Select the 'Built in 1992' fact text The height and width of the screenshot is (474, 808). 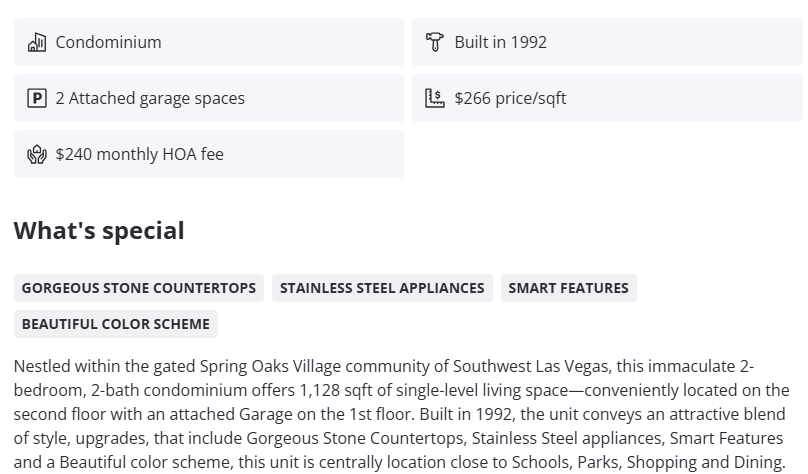pos(500,42)
